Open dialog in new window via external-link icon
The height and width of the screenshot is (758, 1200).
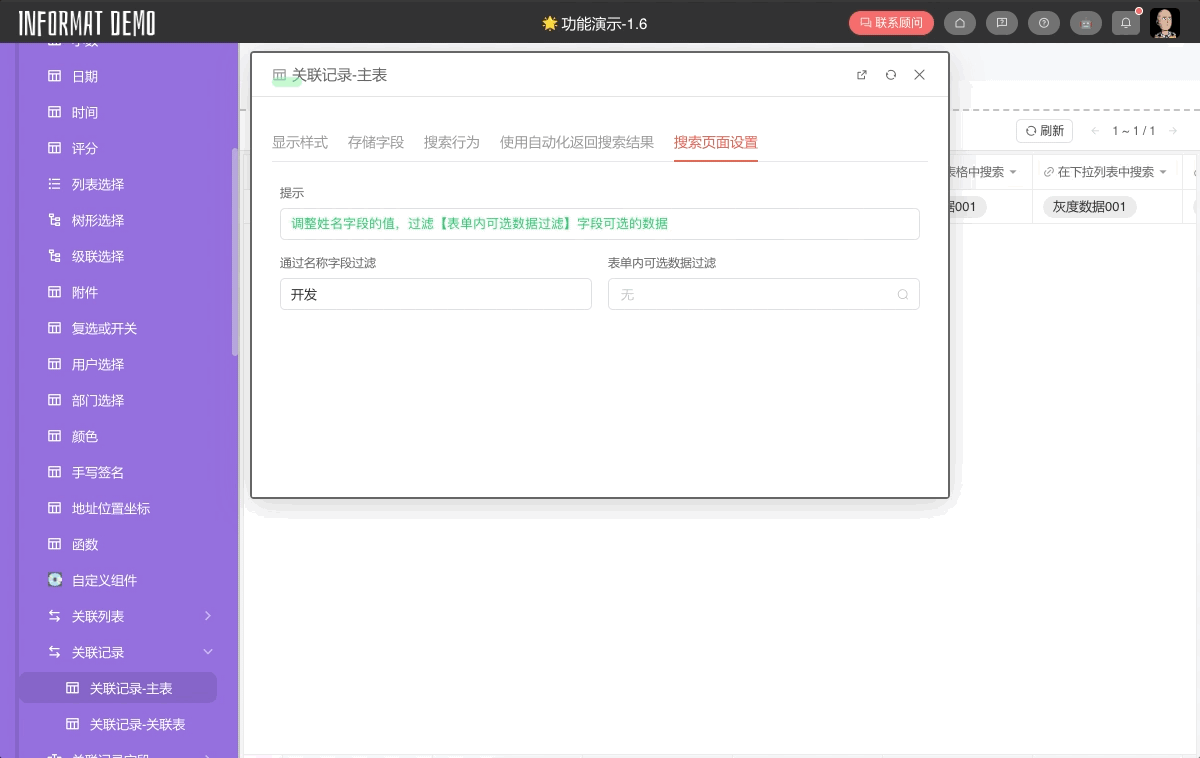pyautogui.click(x=861, y=74)
